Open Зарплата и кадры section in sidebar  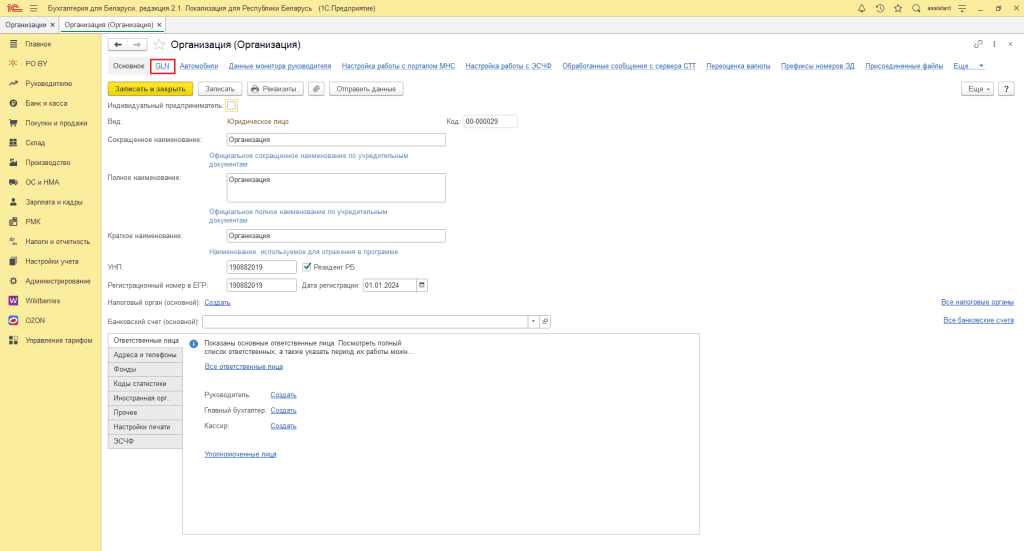54,202
